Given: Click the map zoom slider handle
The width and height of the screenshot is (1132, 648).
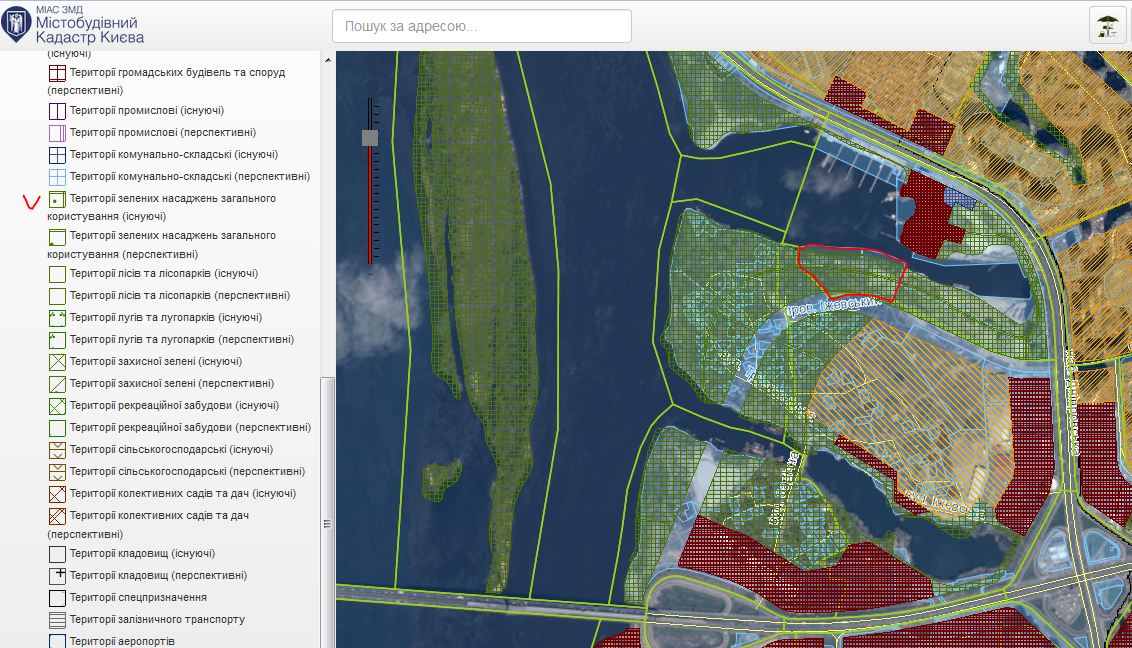Looking at the screenshot, I should (x=370, y=138).
